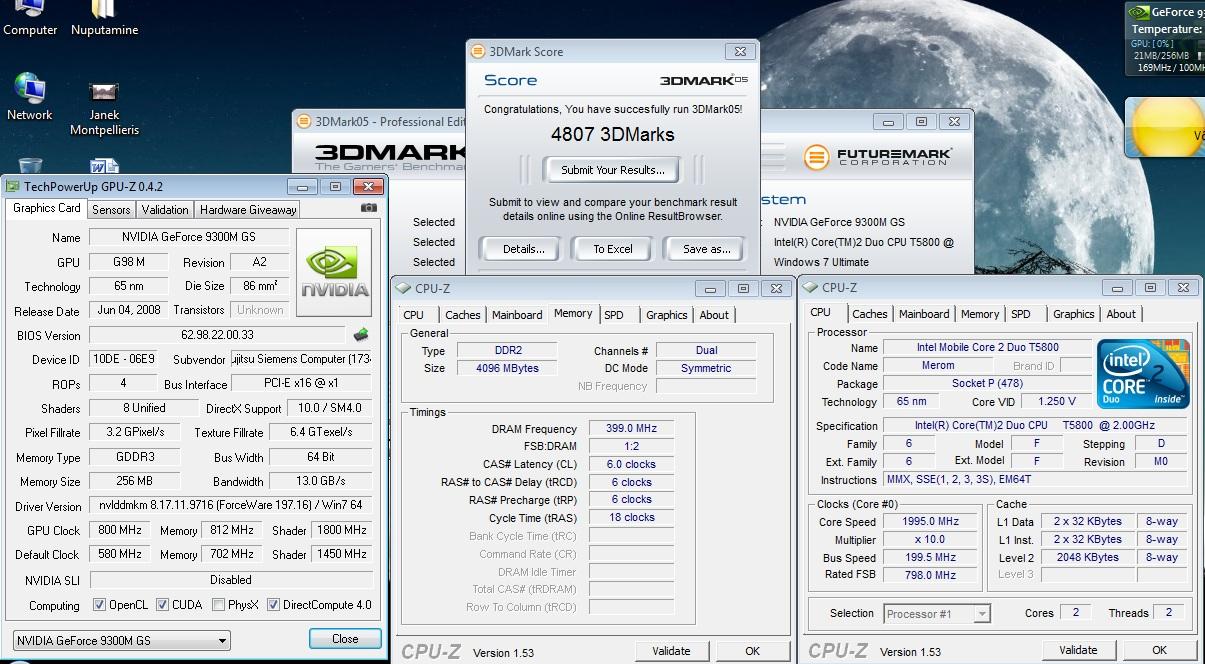1205x664 pixels.
Task: Click the Specification processor field in CPU-Z
Action: [1037, 425]
